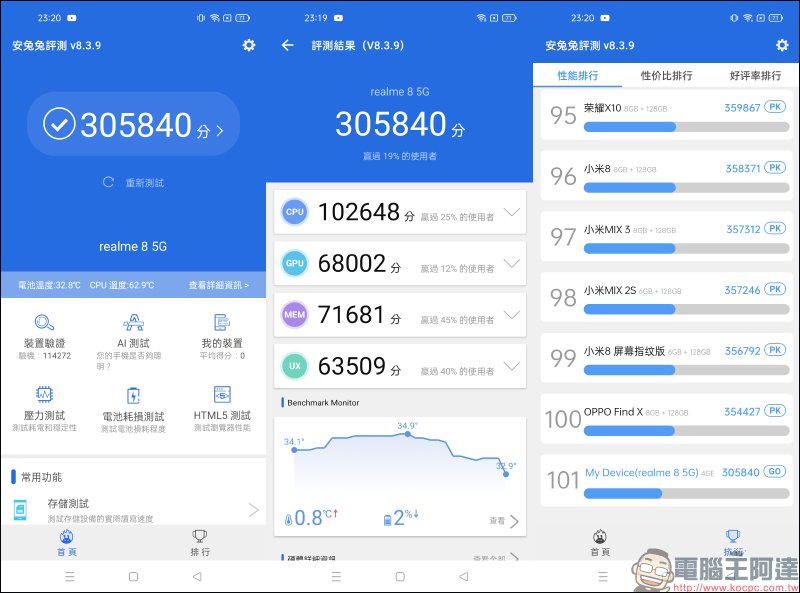Image resolution: width=800 pixels, height=593 pixels.
Task: Tap PK button for 小米8 屏幕指纹版
Action: point(775,350)
